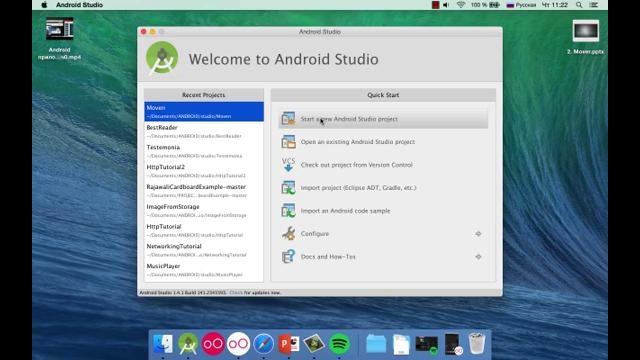Image resolution: width=640 pixels, height=360 pixels.
Task: Click the Spotlight search icon in menu bar
Action: [579, 5]
